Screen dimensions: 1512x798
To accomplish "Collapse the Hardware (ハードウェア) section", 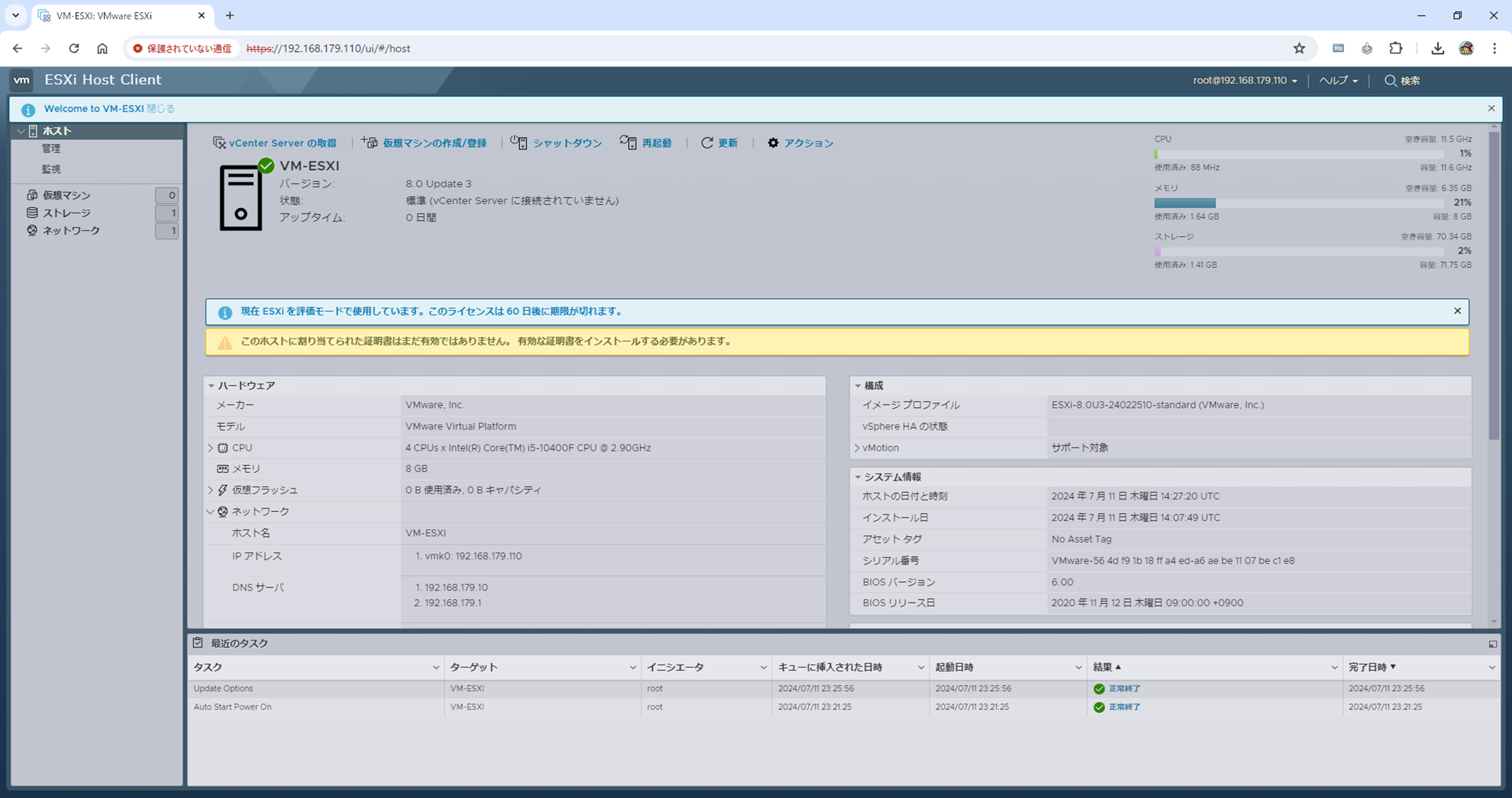I will pyautogui.click(x=211, y=385).
